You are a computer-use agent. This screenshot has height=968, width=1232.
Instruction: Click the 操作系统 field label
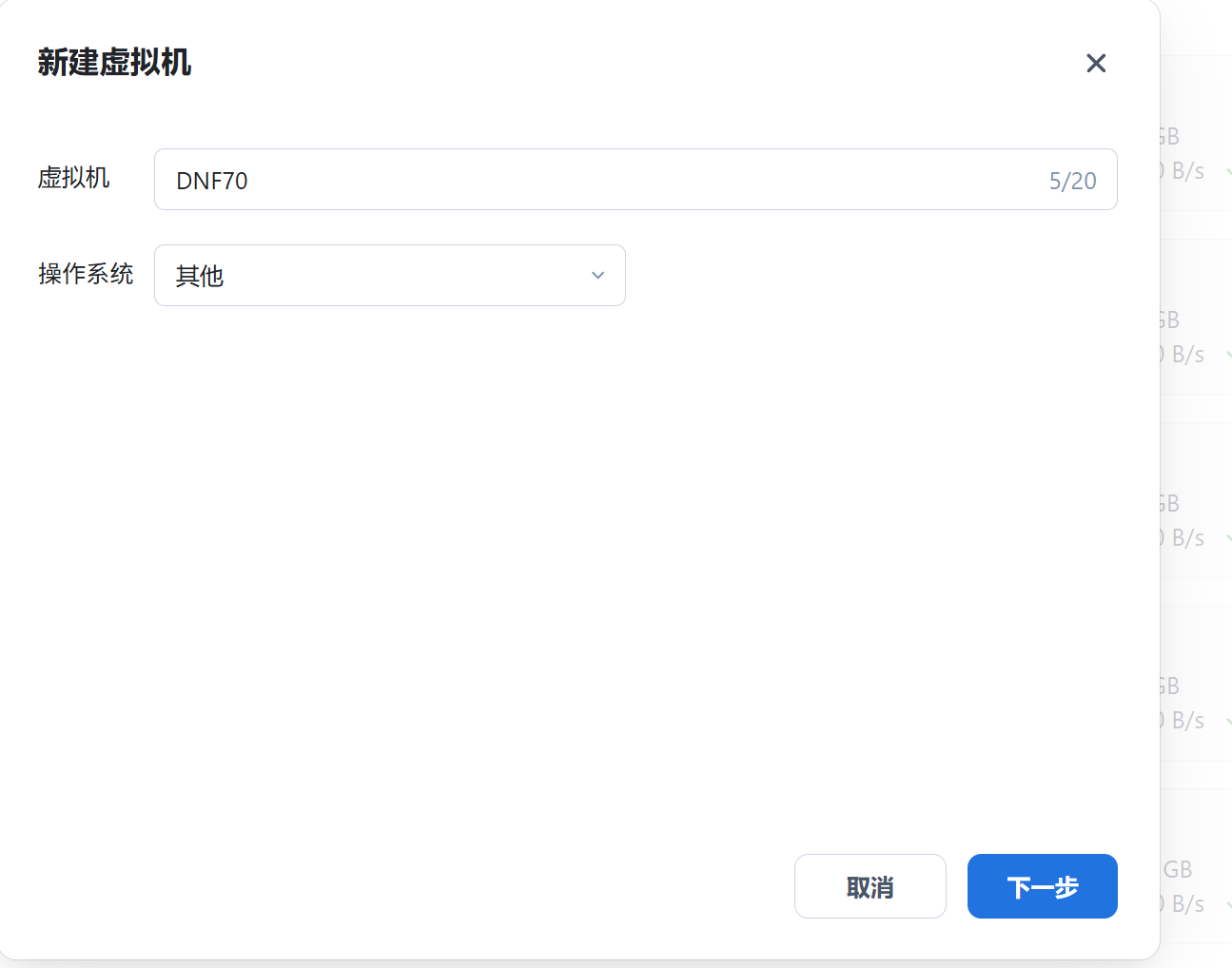click(87, 275)
